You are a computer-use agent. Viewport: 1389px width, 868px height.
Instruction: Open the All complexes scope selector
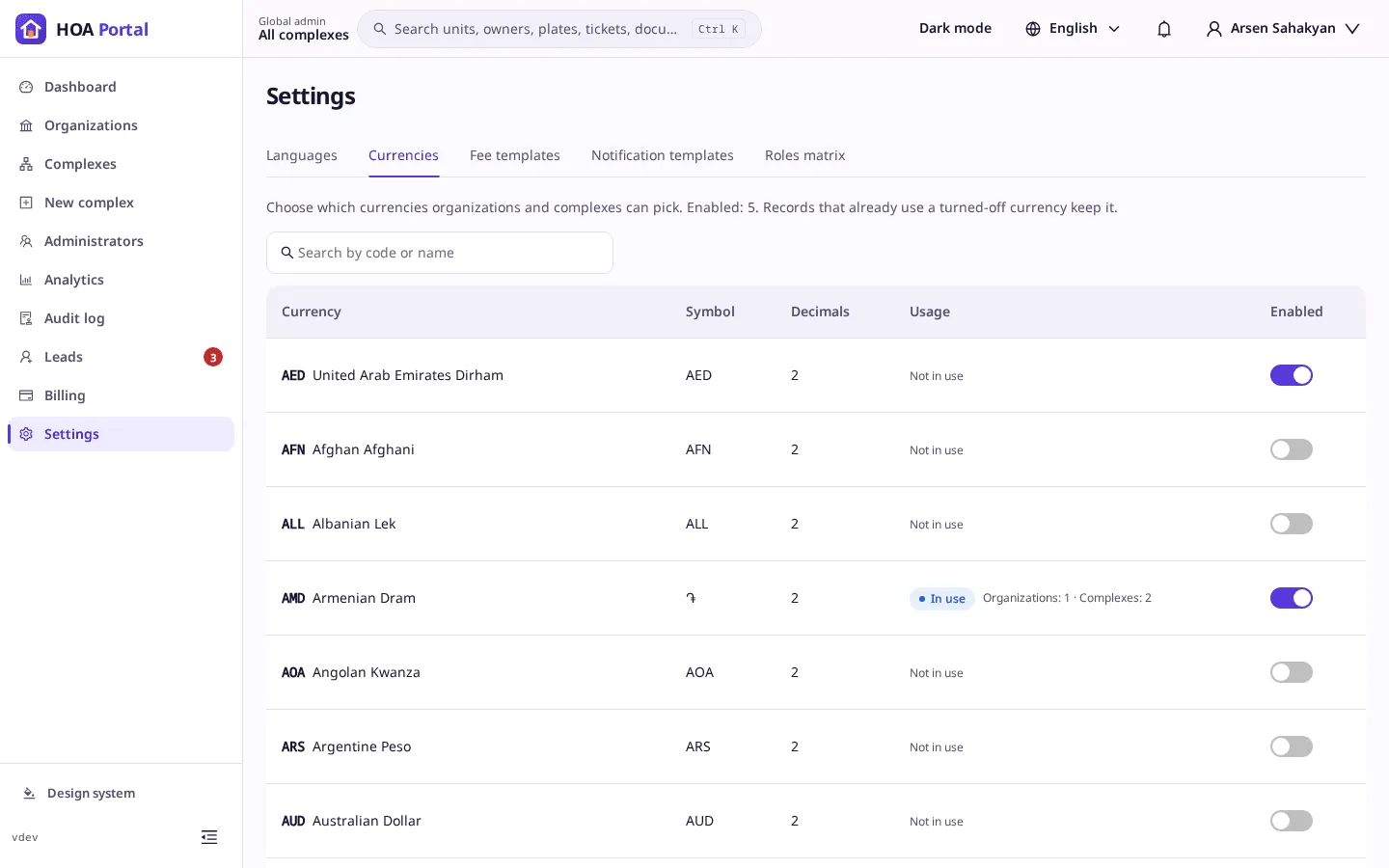[304, 29]
